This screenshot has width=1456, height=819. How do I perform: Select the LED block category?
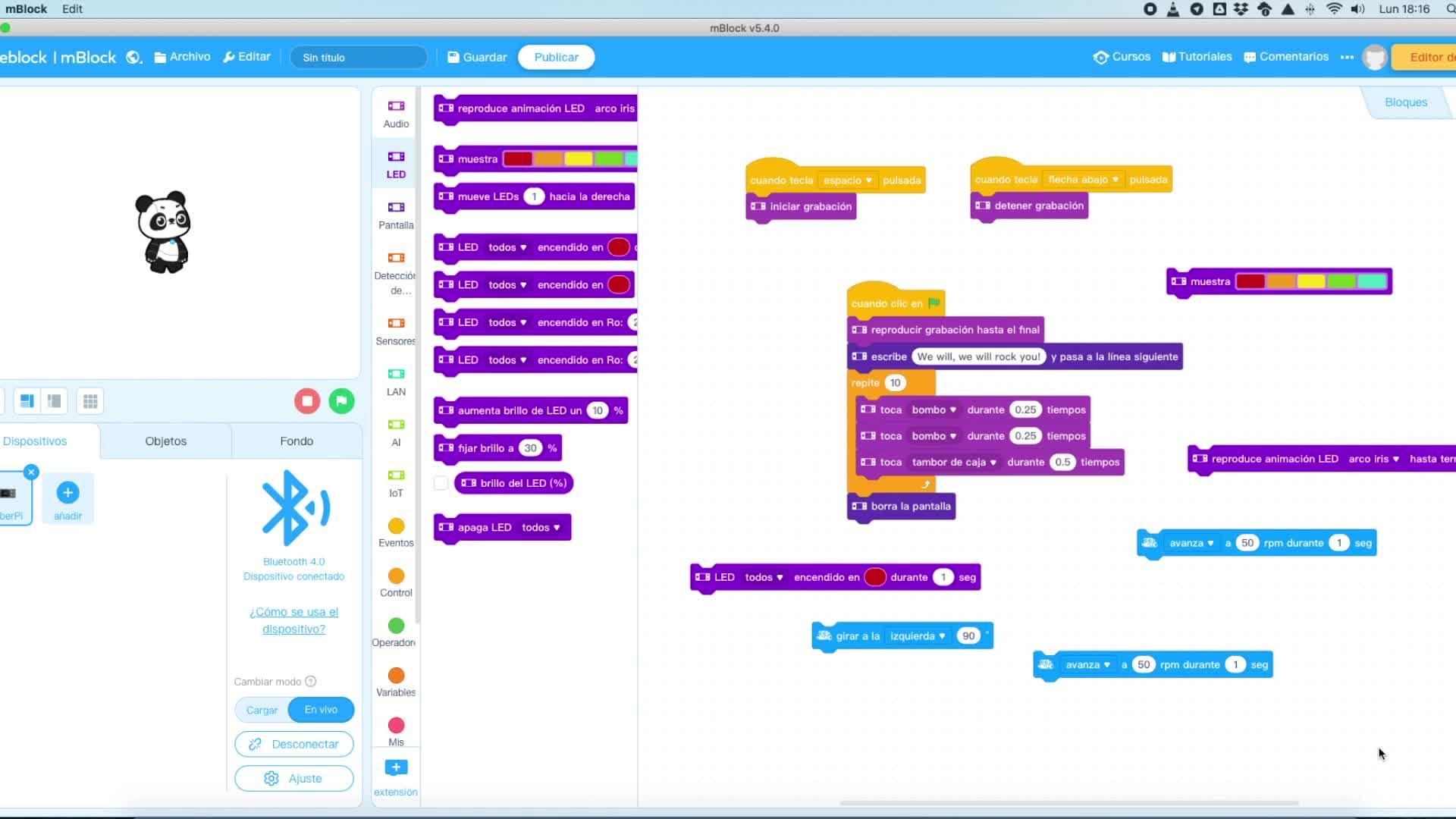tap(396, 164)
